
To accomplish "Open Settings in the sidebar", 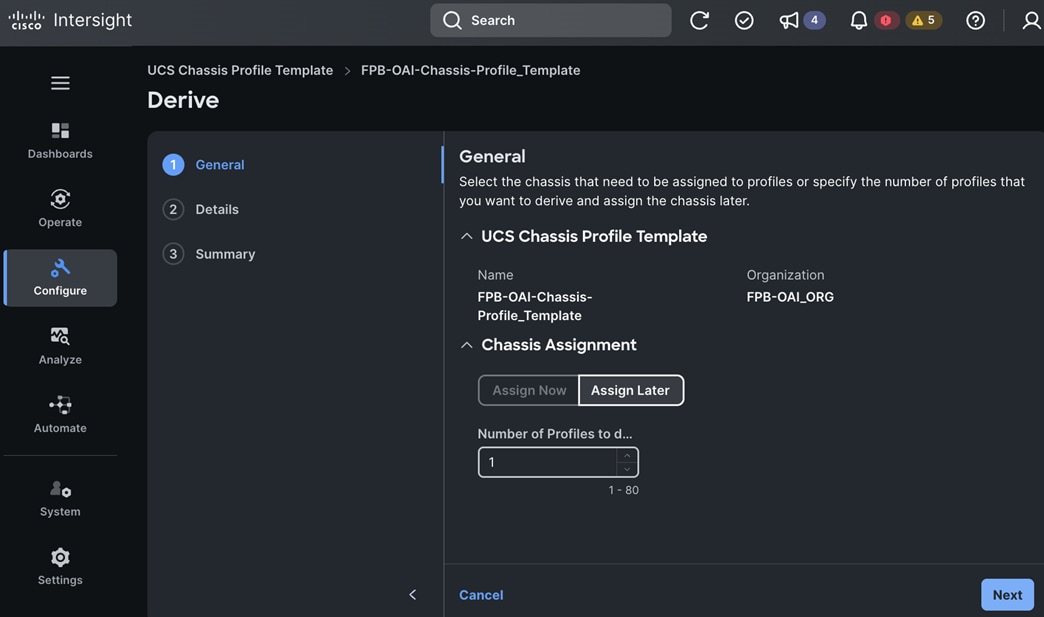I will 60,567.
